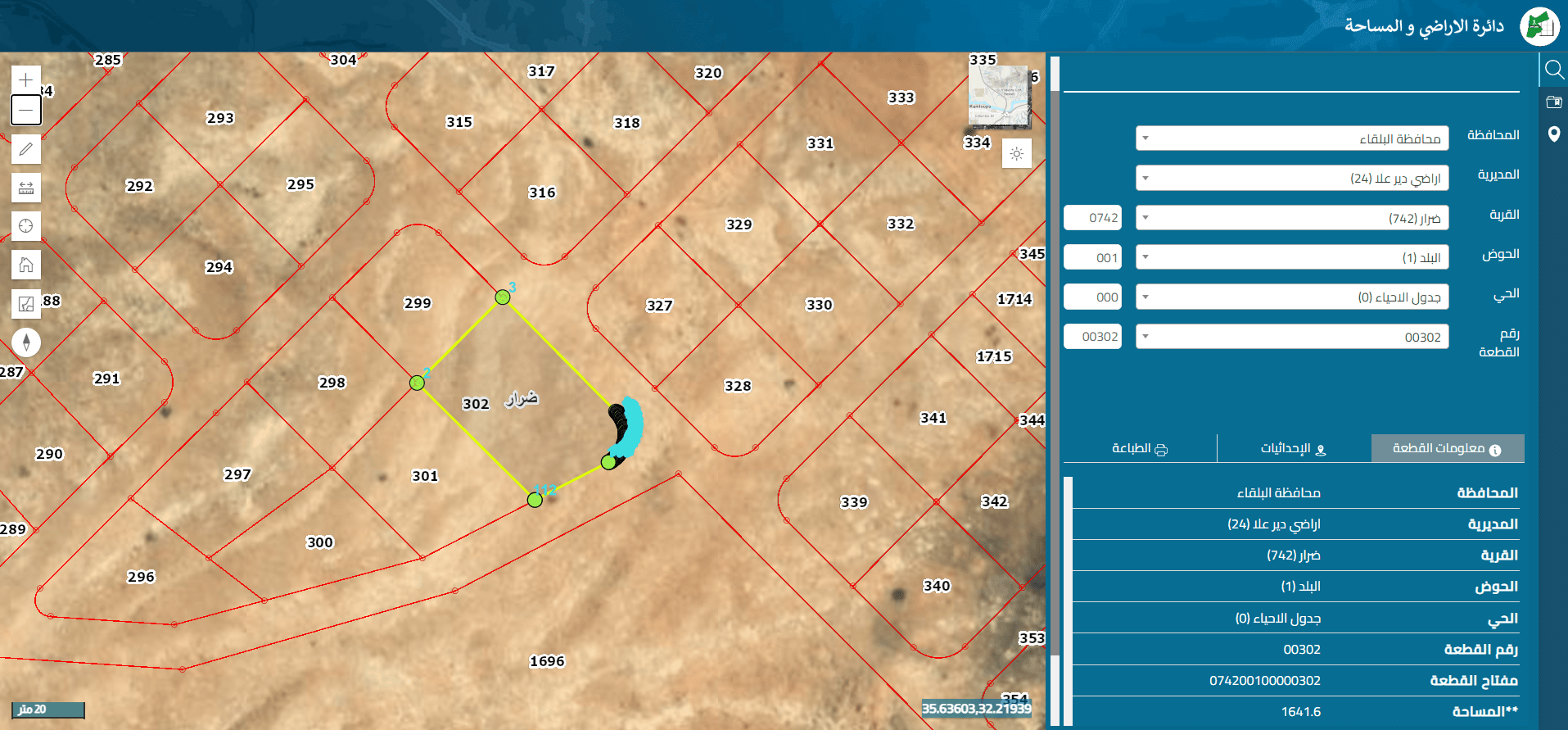This screenshot has width=1568, height=730.
Task: Expand the القرية village dropdown
Action: tap(1292, 218)
